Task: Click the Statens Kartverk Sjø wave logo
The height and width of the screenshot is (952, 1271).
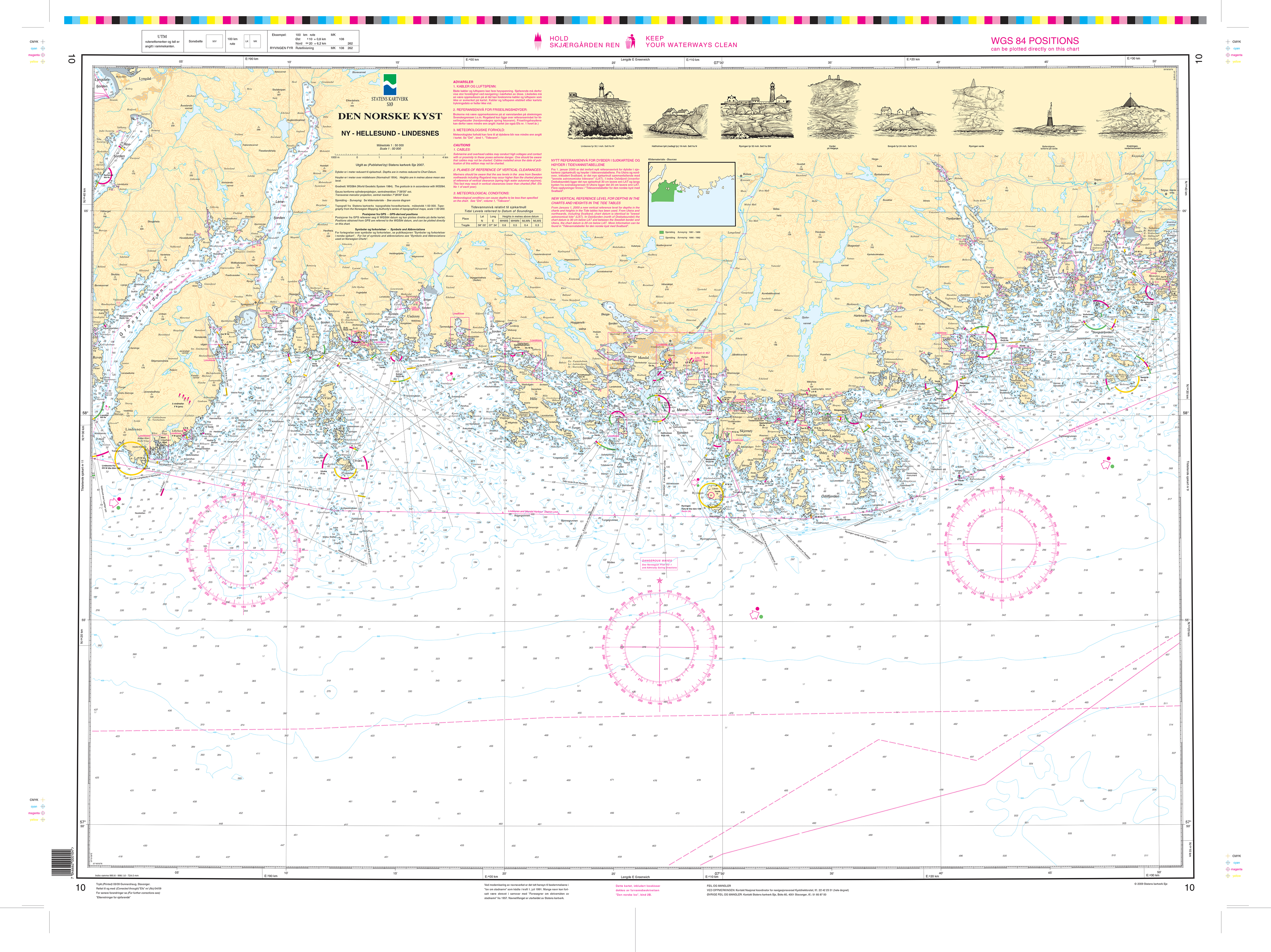Action: tap(390, 84)
